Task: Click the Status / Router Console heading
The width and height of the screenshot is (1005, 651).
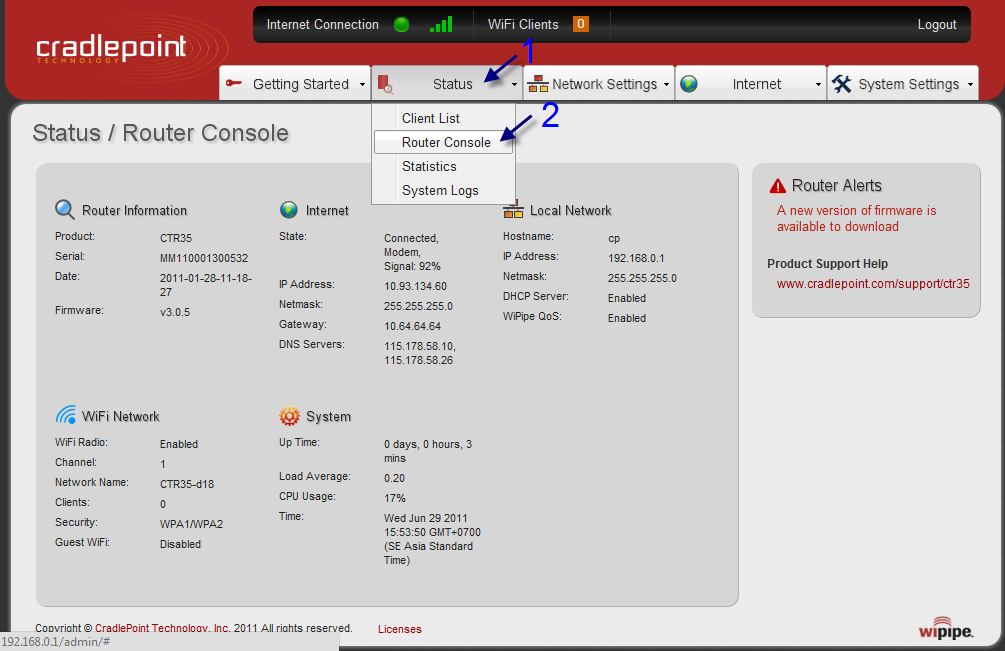Action: 160,133
